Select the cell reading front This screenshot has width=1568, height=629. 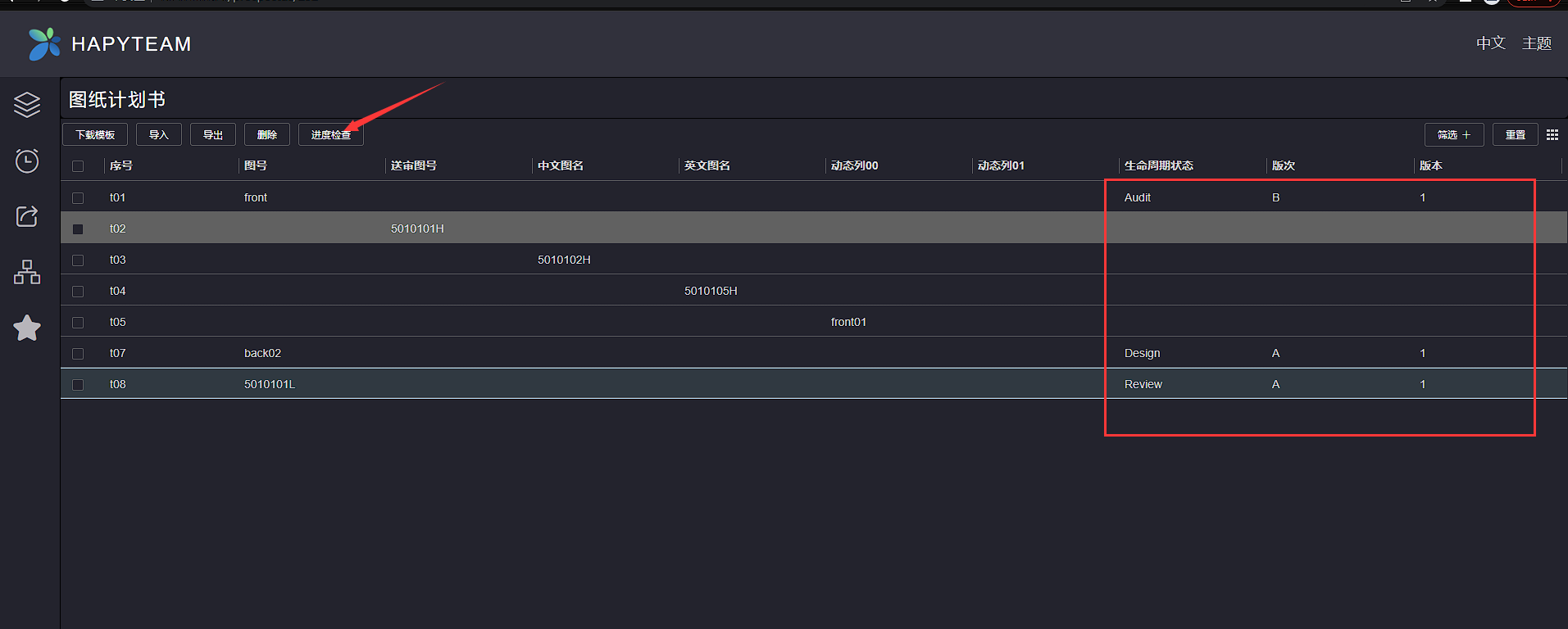[256, 197]
